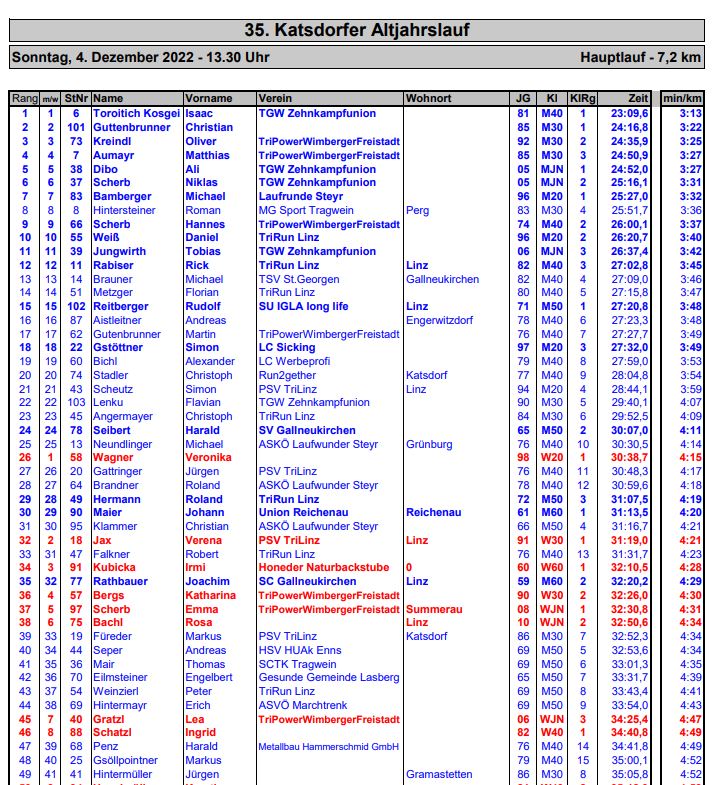Click club 'ASVÖ Marchtrenk'
This screenshot has width=714, height=785.
click(x=303, y=706)
